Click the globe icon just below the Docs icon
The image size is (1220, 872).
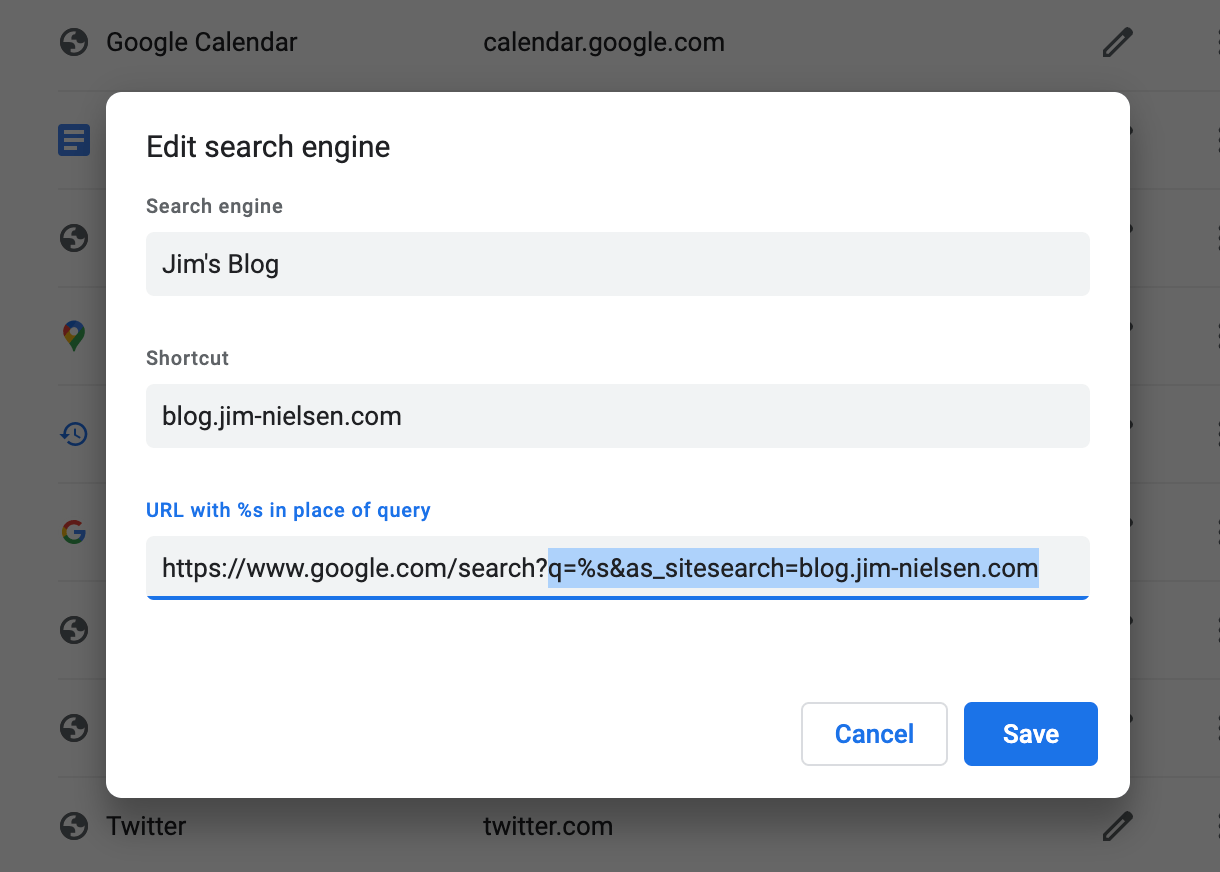tap(74, 238)
